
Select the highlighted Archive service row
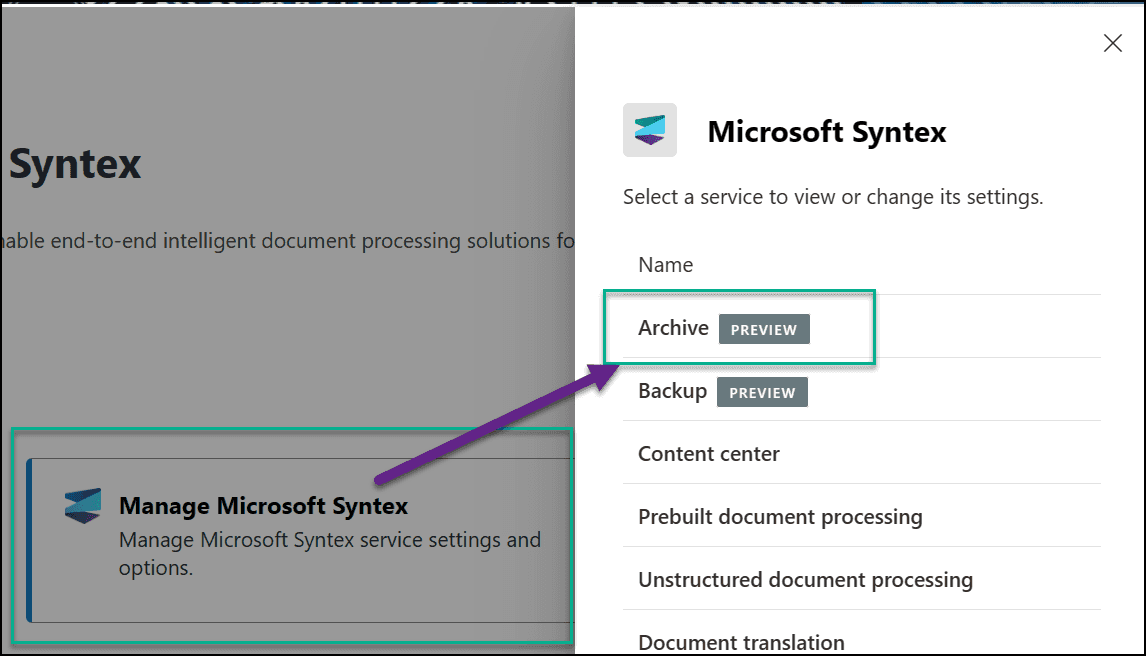pos(740,327)
